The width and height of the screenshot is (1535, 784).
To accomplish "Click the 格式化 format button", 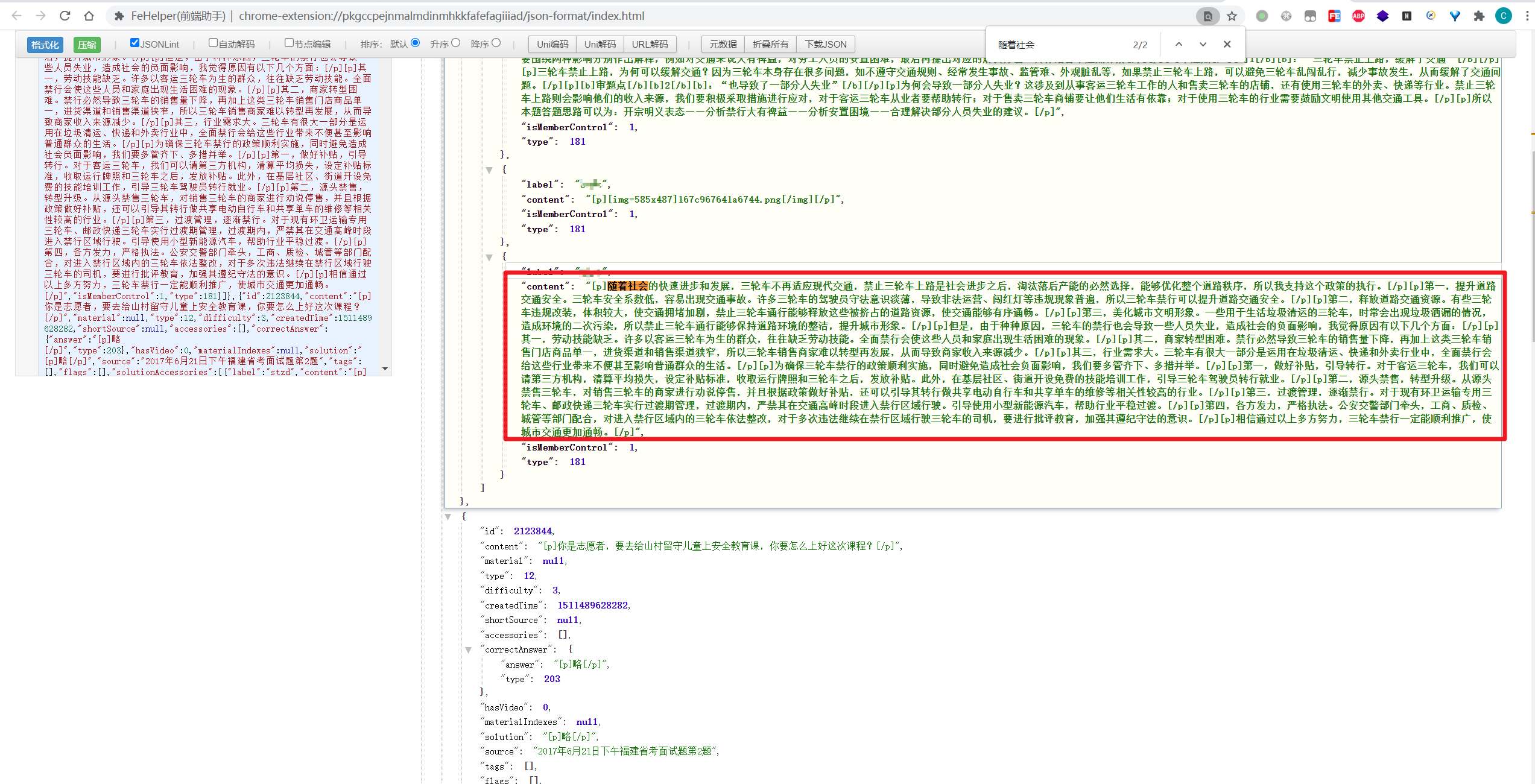I will pyautogui.click(x=45, y=45).
